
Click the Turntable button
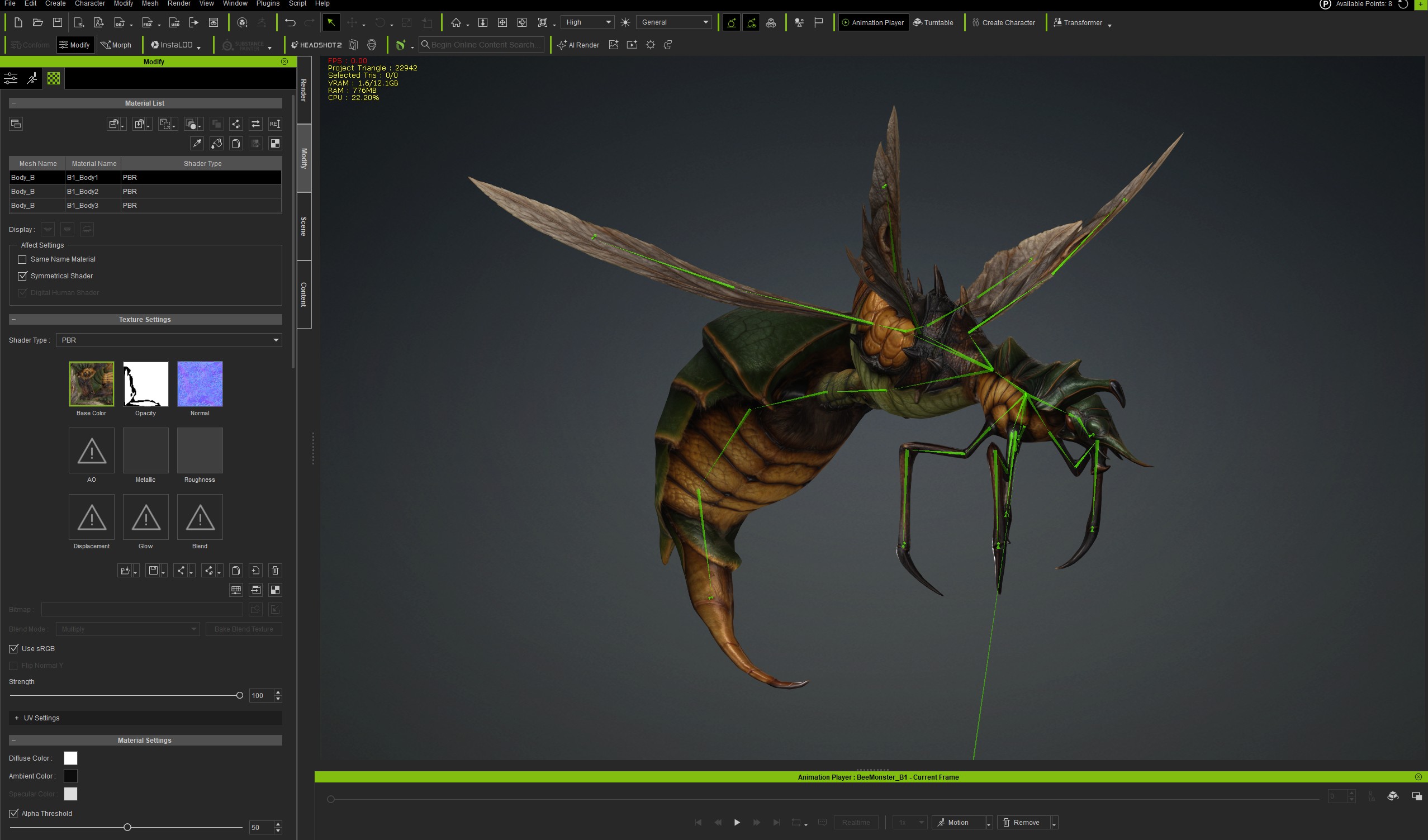(x=933, y=23)
